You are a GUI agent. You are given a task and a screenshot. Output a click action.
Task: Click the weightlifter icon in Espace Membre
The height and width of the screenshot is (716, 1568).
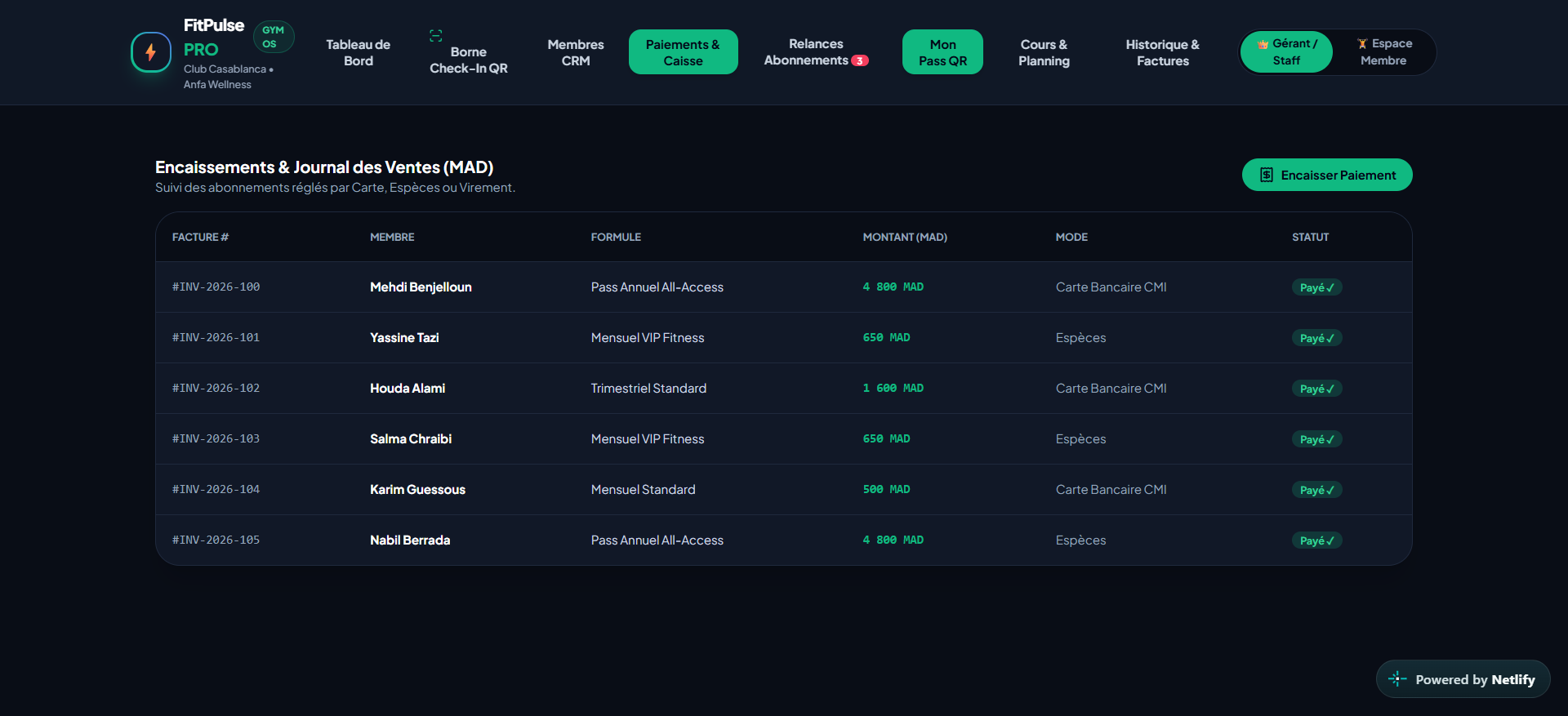(x=1362, y=44)
